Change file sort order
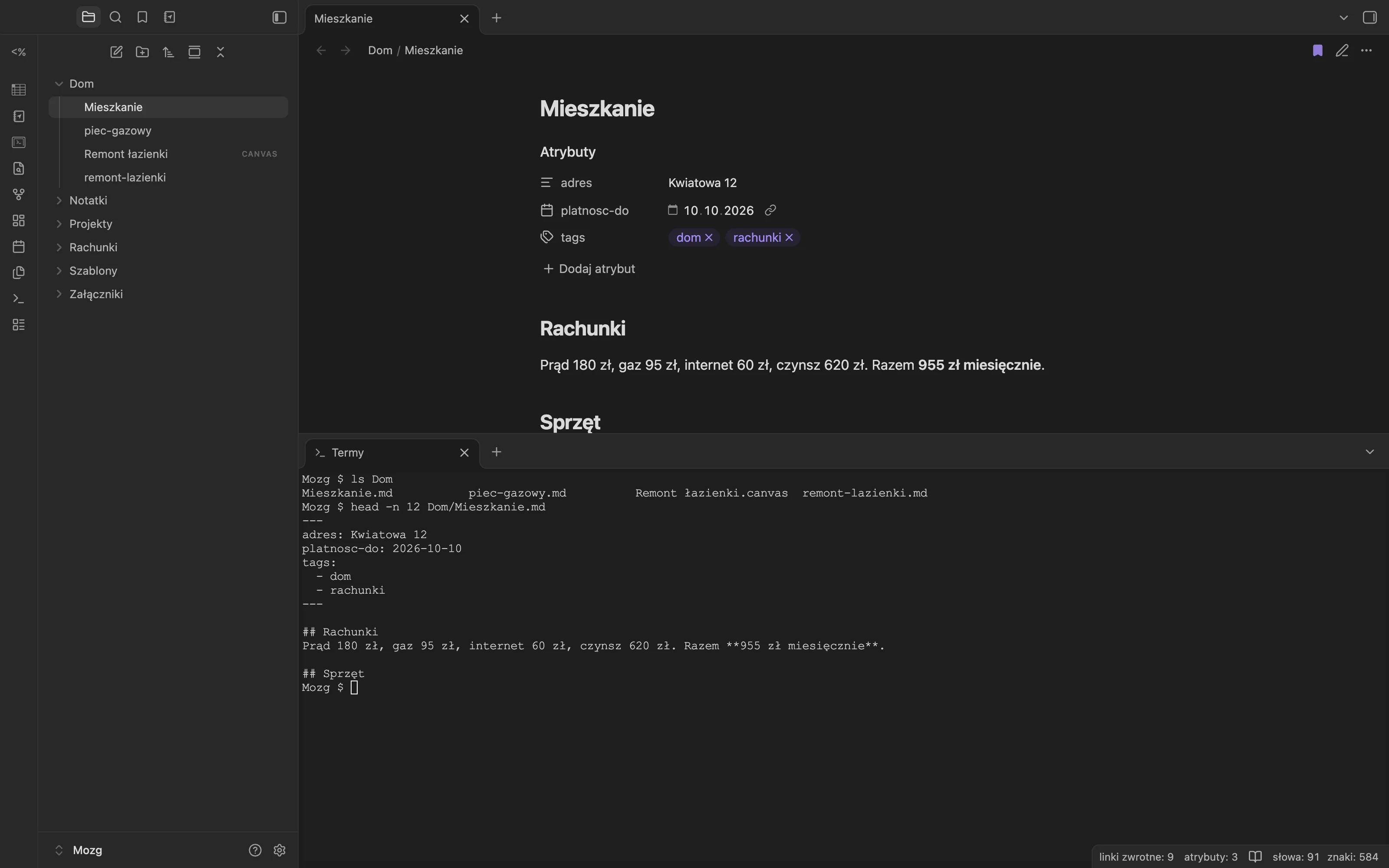Viewport: 1389px width, 868px height. pyautogui.click(x=168, y=52)
